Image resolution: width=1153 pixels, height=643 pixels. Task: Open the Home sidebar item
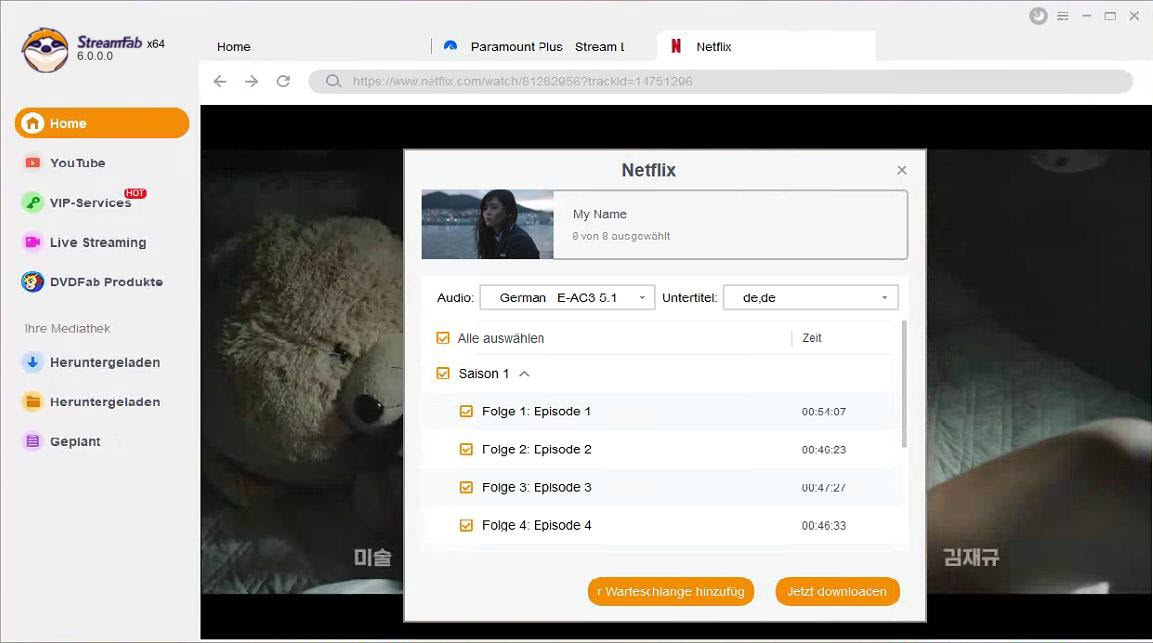click(x=101, y=123)
